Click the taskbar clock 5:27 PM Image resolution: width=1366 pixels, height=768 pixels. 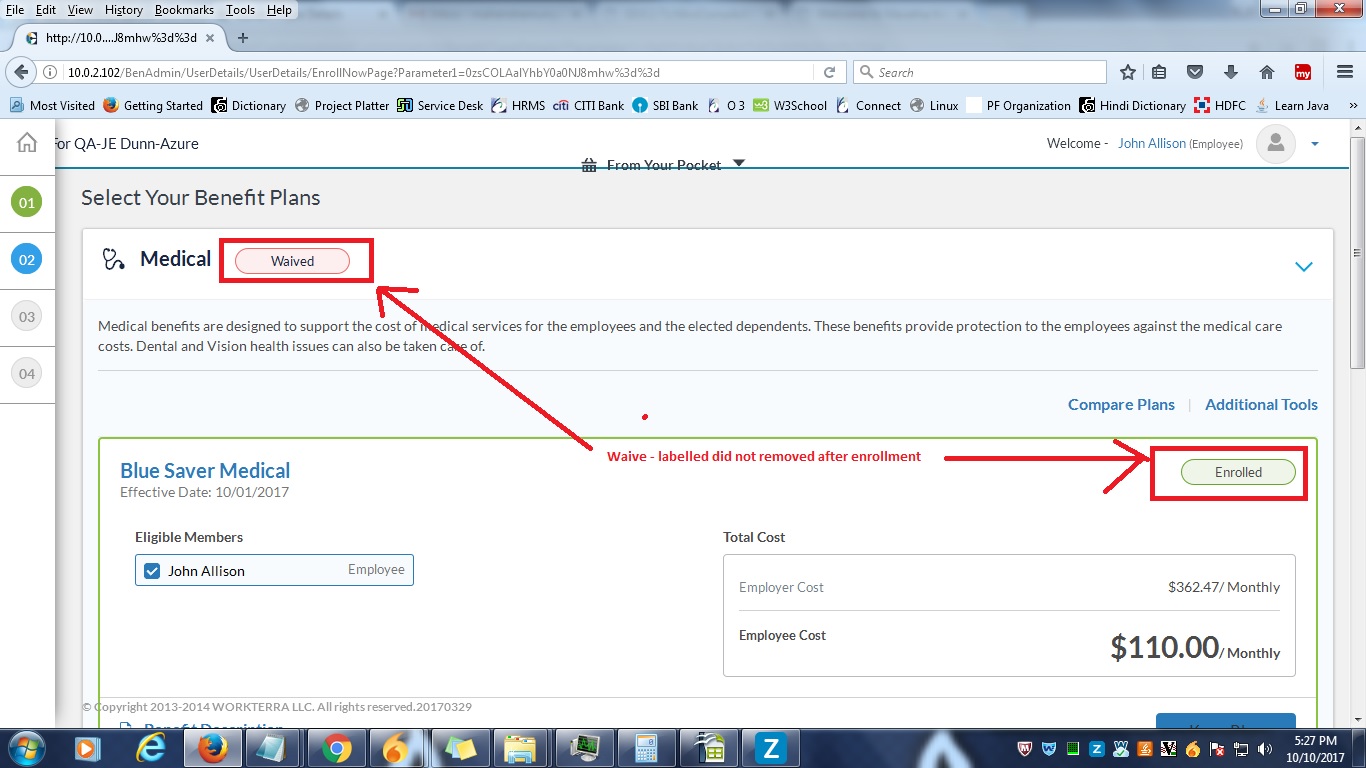(x=1315, y=741)
